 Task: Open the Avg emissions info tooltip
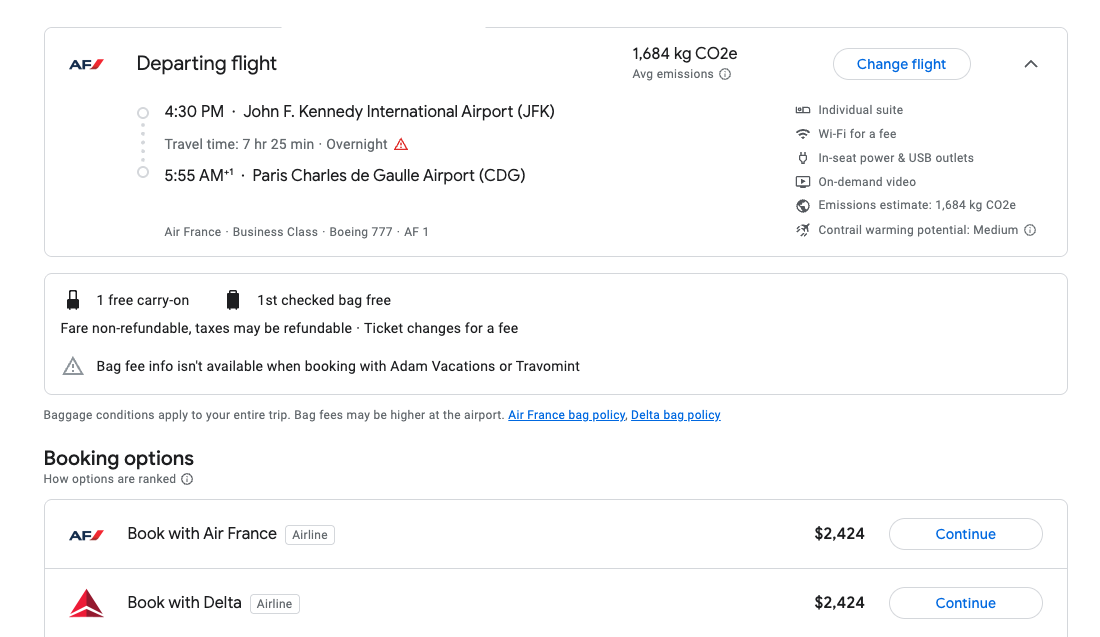click(725, 74)
